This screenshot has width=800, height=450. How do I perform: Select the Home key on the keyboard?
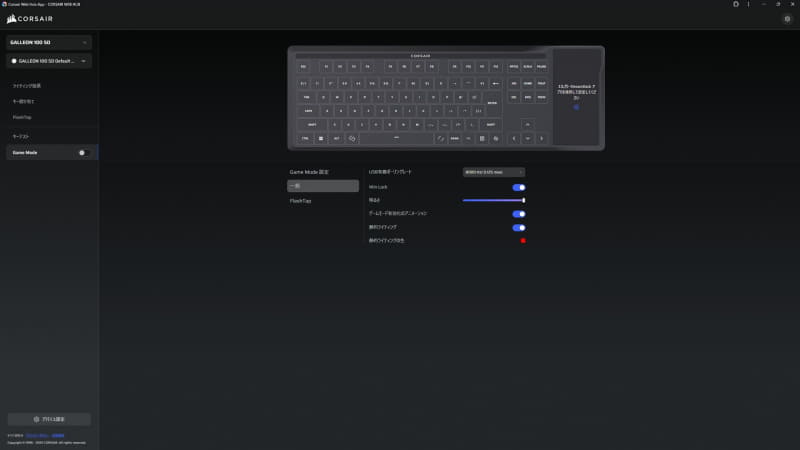528,83
